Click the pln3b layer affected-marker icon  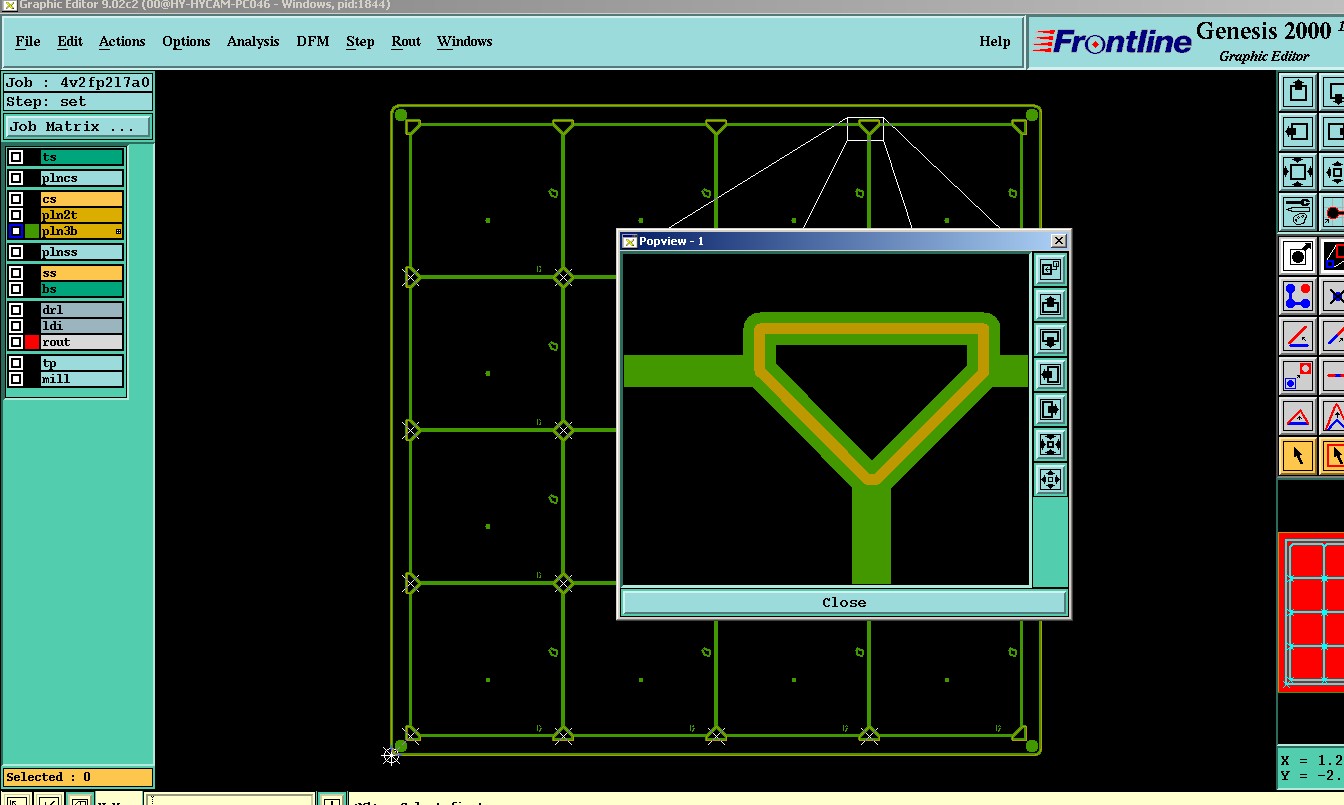click(x=118, y=231)
